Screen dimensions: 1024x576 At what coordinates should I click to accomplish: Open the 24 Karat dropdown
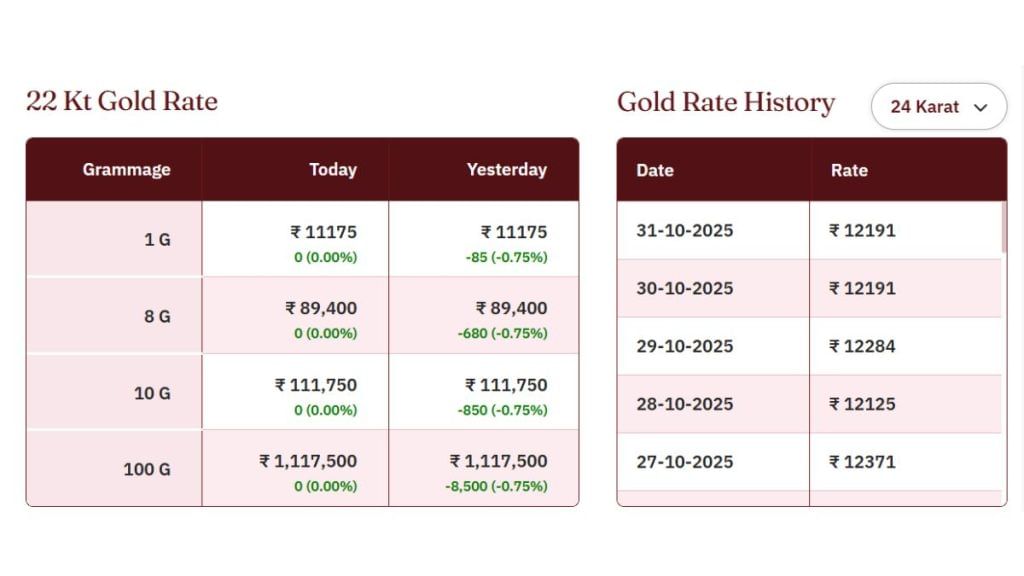coord(938,107)
